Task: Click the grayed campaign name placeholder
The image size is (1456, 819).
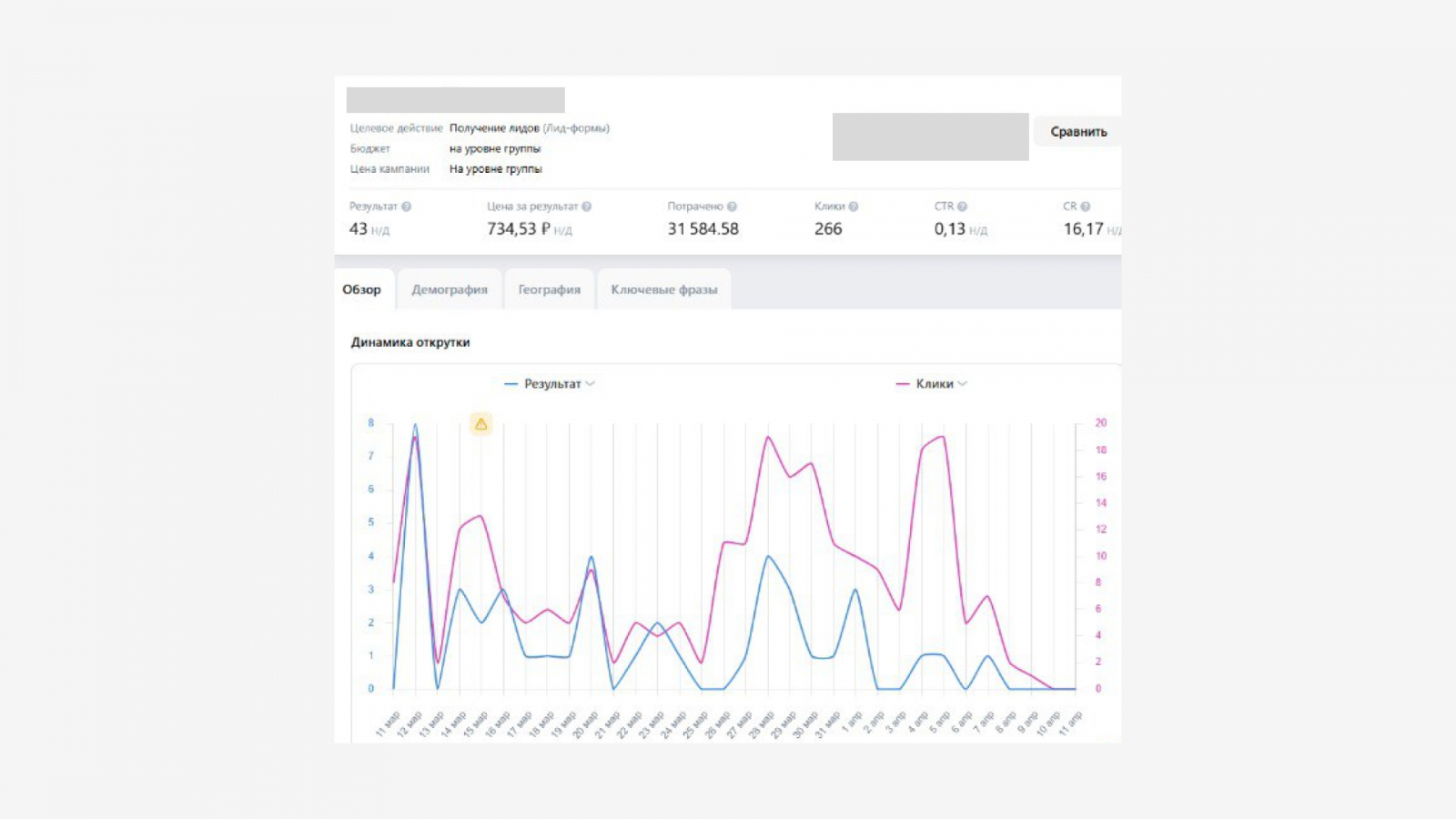Action: (455, 100)
